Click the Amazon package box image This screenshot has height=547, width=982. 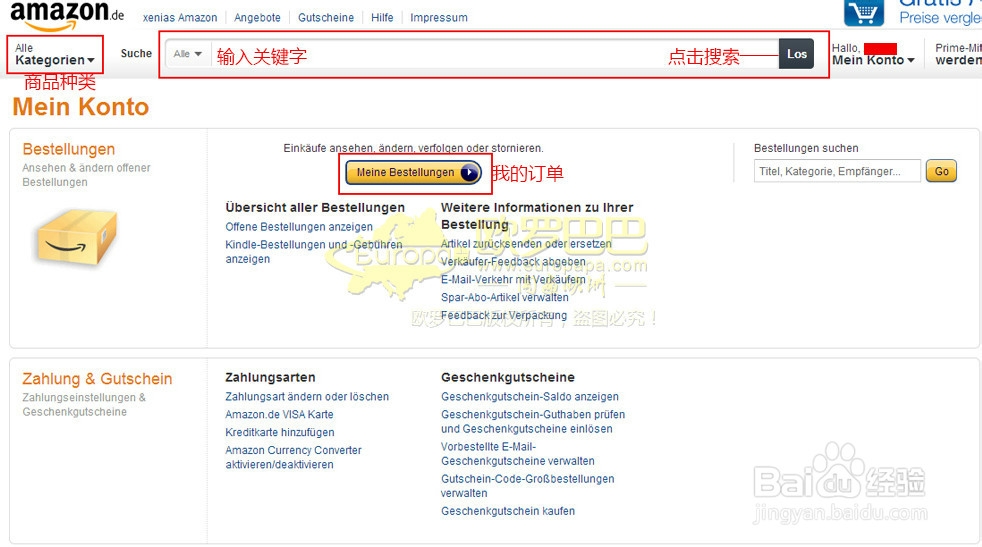tap(76, 237)
